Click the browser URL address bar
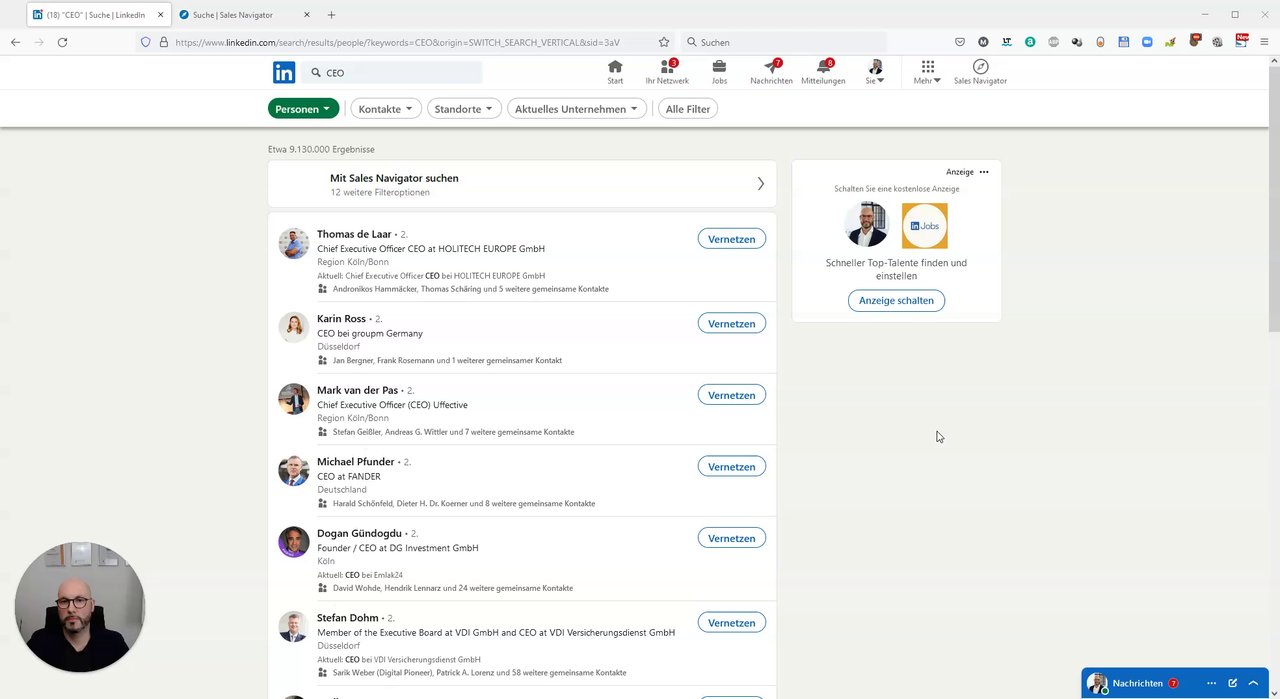 click(x=405, y=42)
